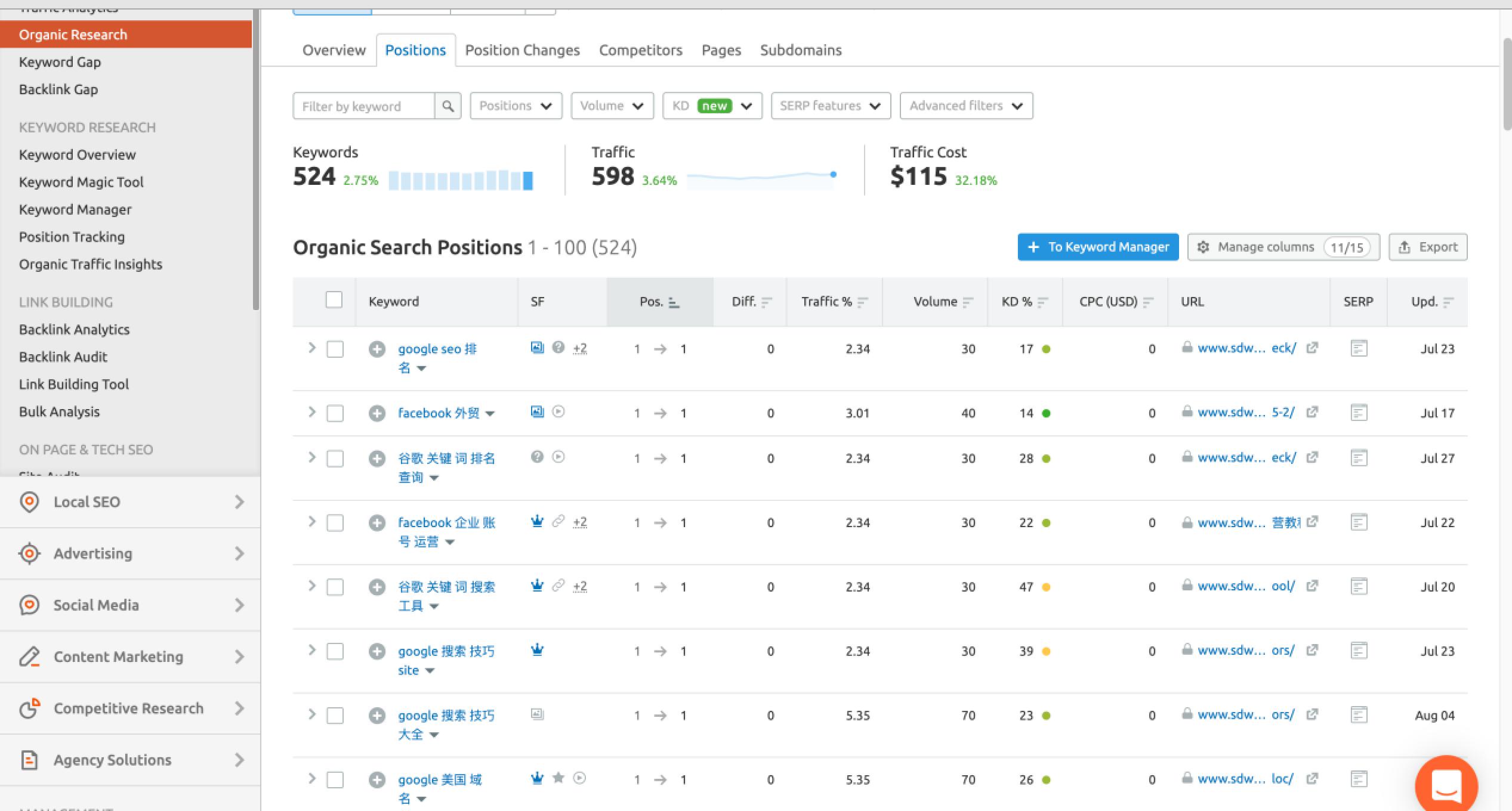1512x811 pixels.
Task: Open the 'google 搜索 技巧 大全' keyword link
Action: click(x=446, y=725)
